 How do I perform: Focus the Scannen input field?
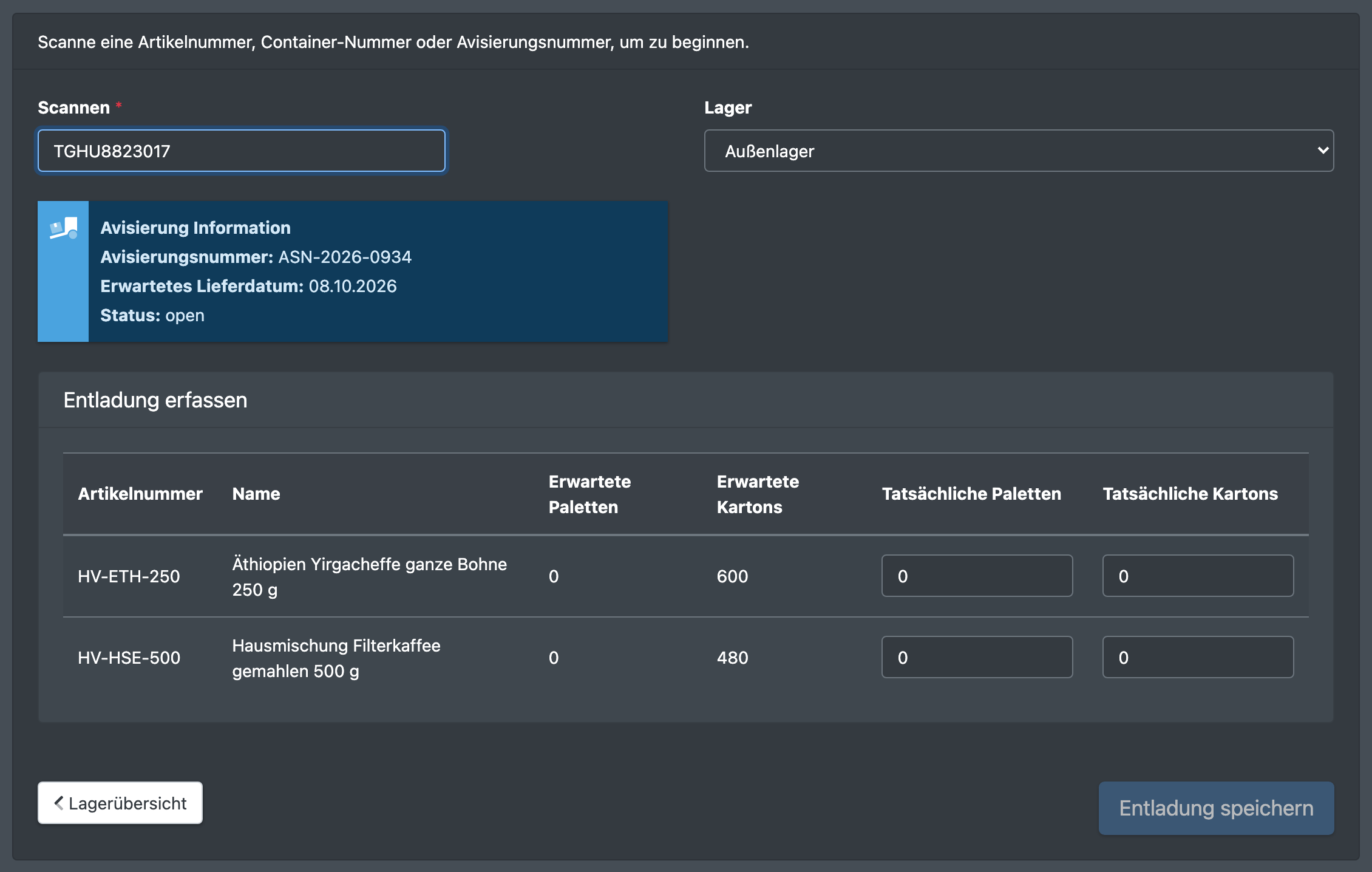[242, 151]
